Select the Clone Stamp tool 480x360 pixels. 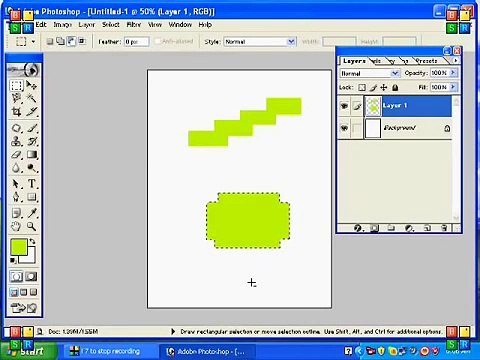tap(16, 141)
